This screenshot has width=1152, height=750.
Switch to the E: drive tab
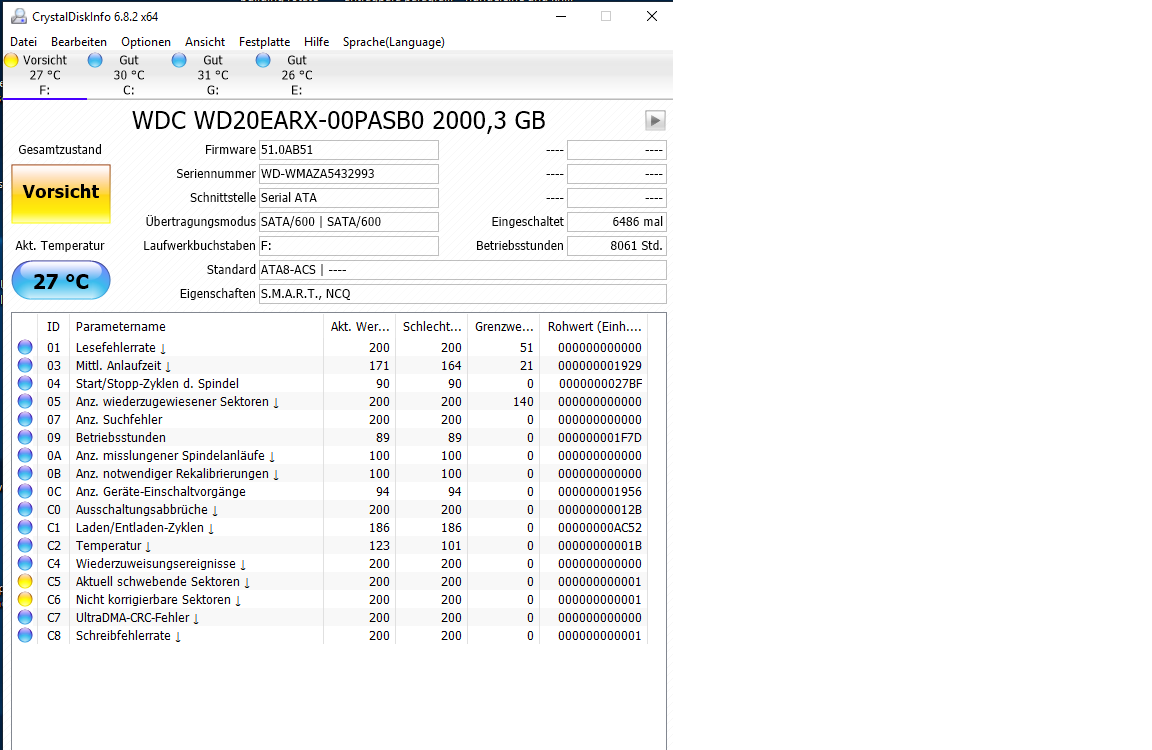pos(296,75)
